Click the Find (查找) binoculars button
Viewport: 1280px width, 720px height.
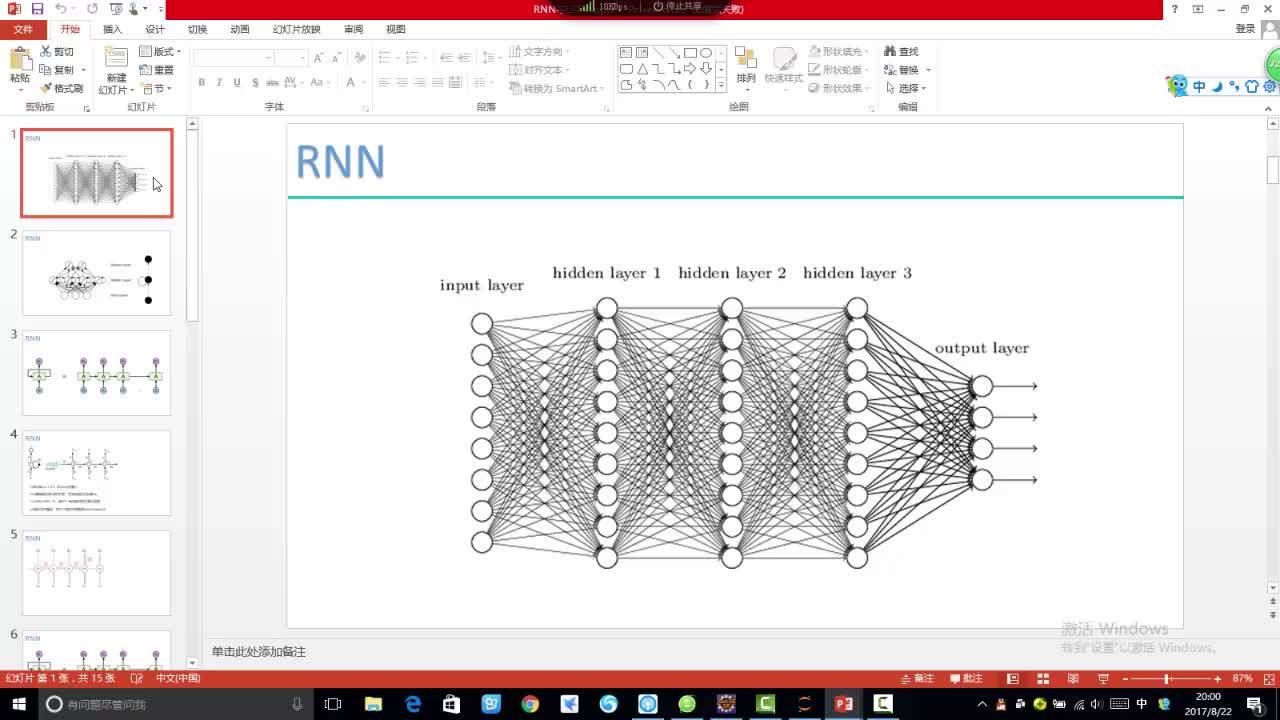pos(901,52)
